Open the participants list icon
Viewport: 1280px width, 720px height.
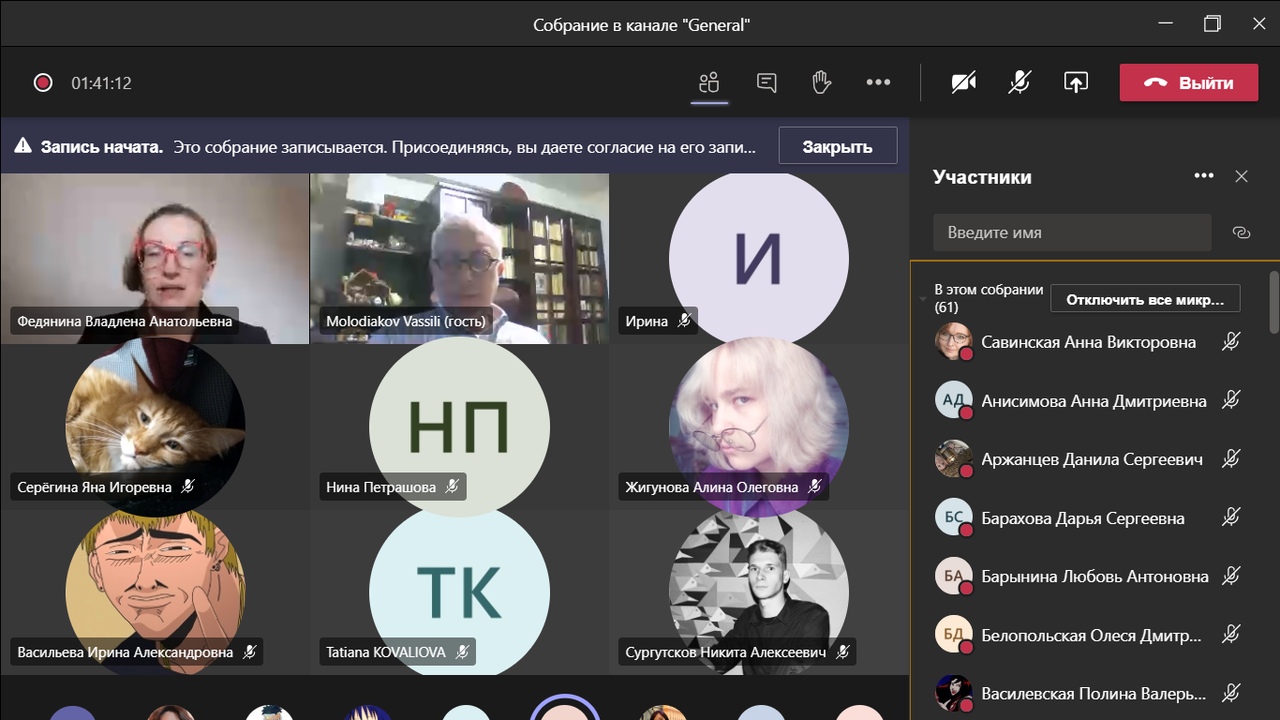tap(709, 82)
